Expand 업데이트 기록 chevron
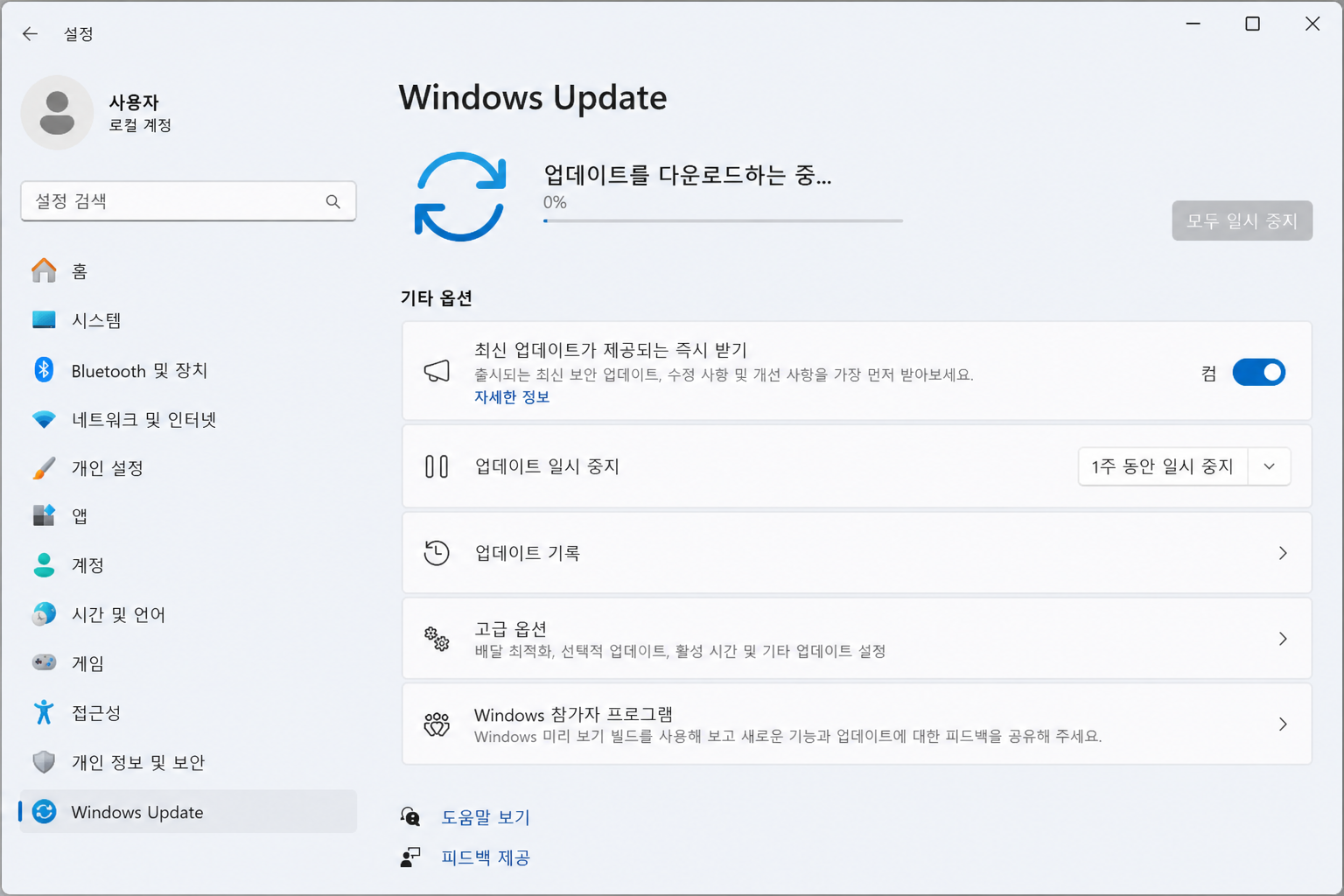1344x896 pixels. coord(1283,553)
